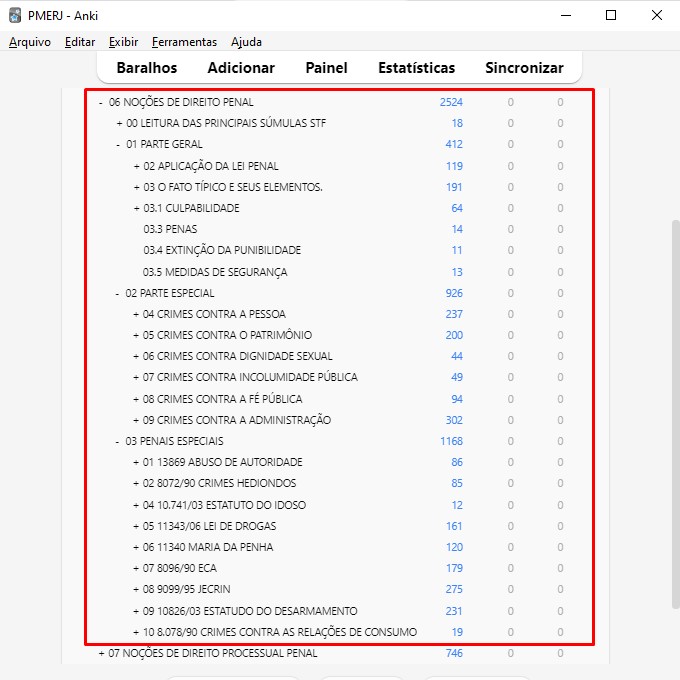Expand 08 CRIMES CONTRA A FÉ PÚBLICA
The width and height of the screenshot is (680, 680).
tap(136, 399)
